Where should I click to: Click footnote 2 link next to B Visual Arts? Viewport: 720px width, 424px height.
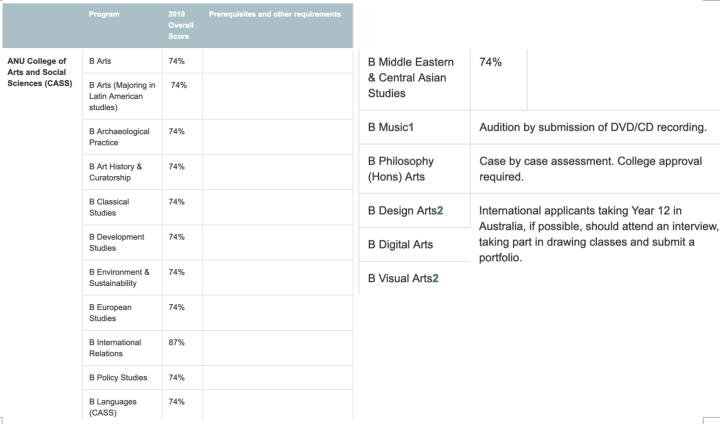[x=435, y=278]
